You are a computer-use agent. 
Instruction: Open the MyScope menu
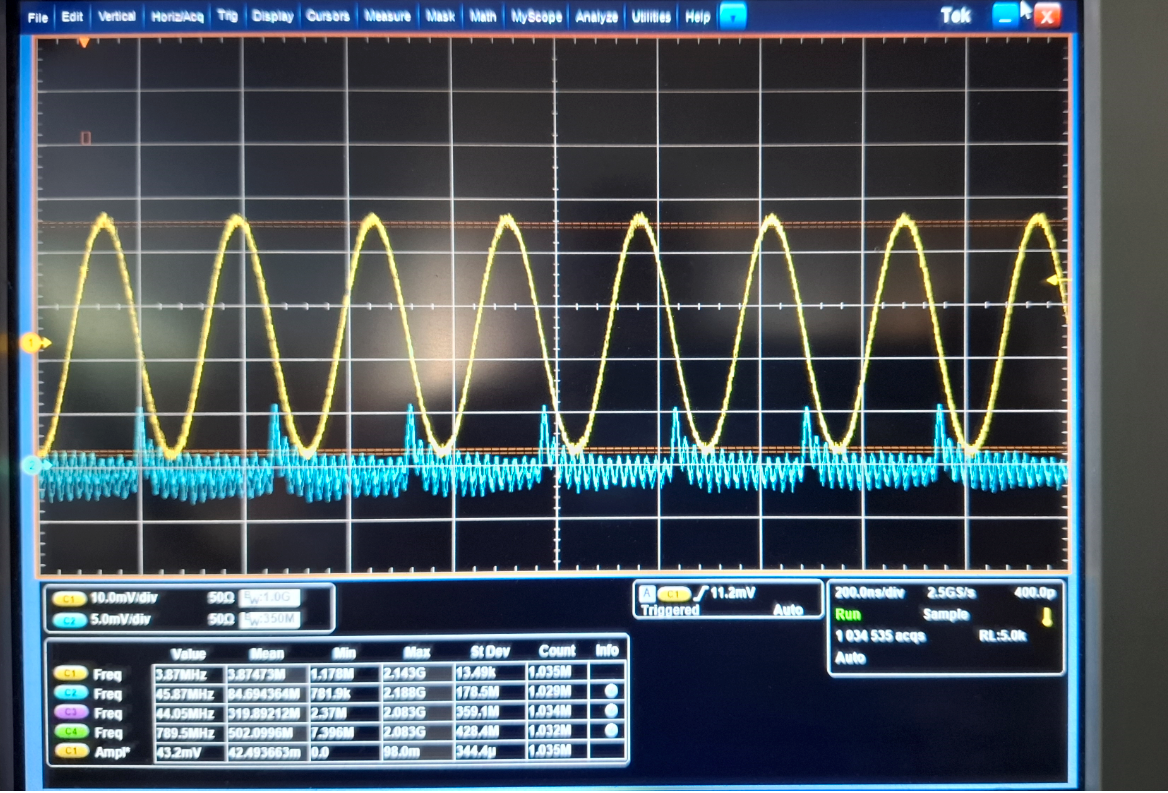[x=536, y=16]
